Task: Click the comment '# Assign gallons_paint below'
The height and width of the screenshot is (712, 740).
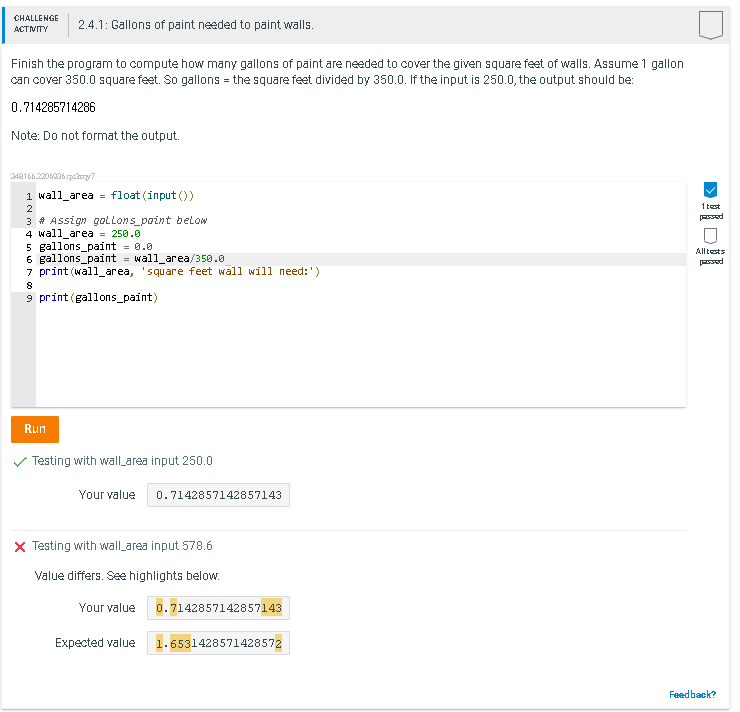Action: click(123, 220)
